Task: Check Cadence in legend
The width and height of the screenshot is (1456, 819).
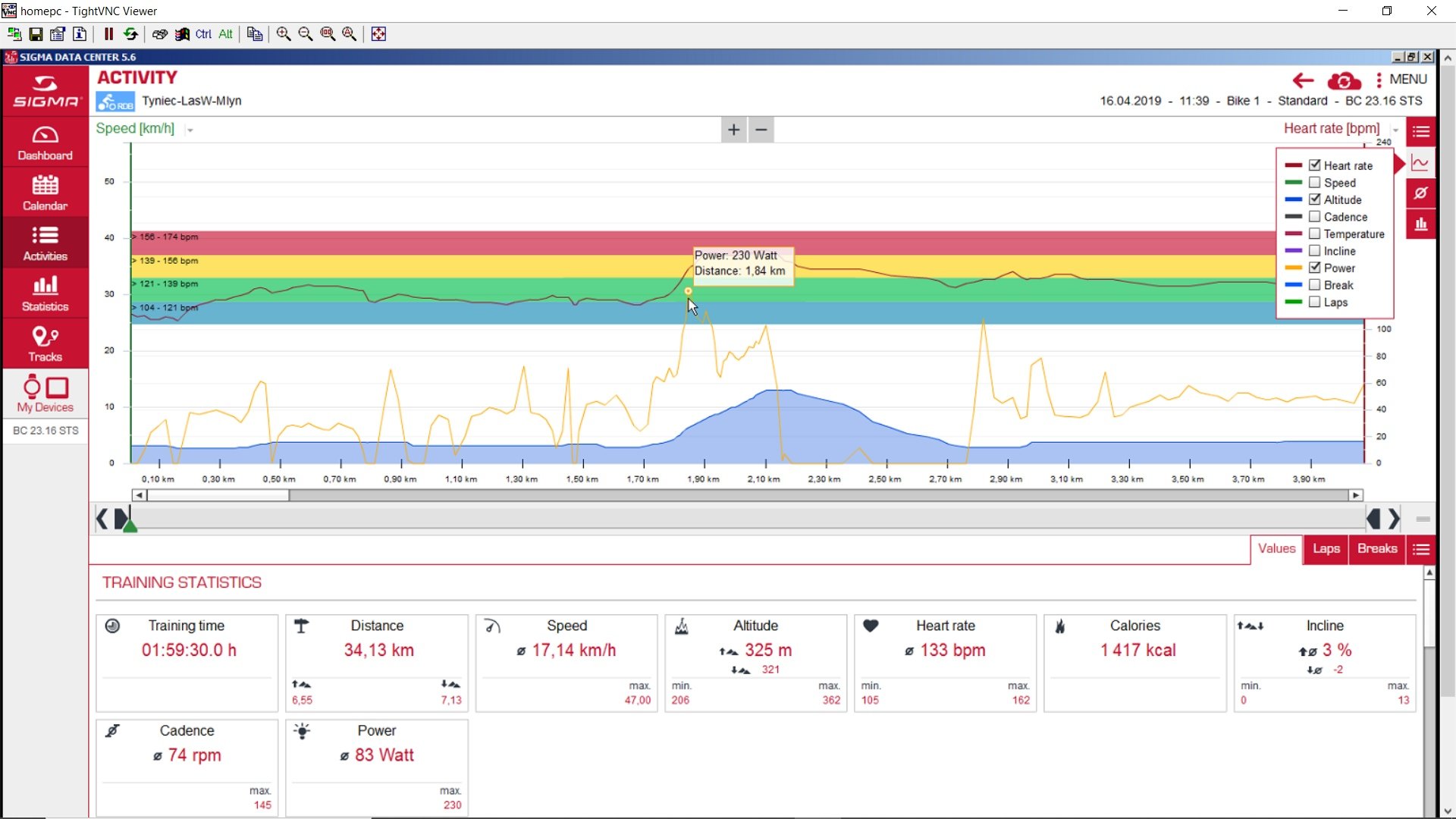Action: click(x=1315, y=217)
